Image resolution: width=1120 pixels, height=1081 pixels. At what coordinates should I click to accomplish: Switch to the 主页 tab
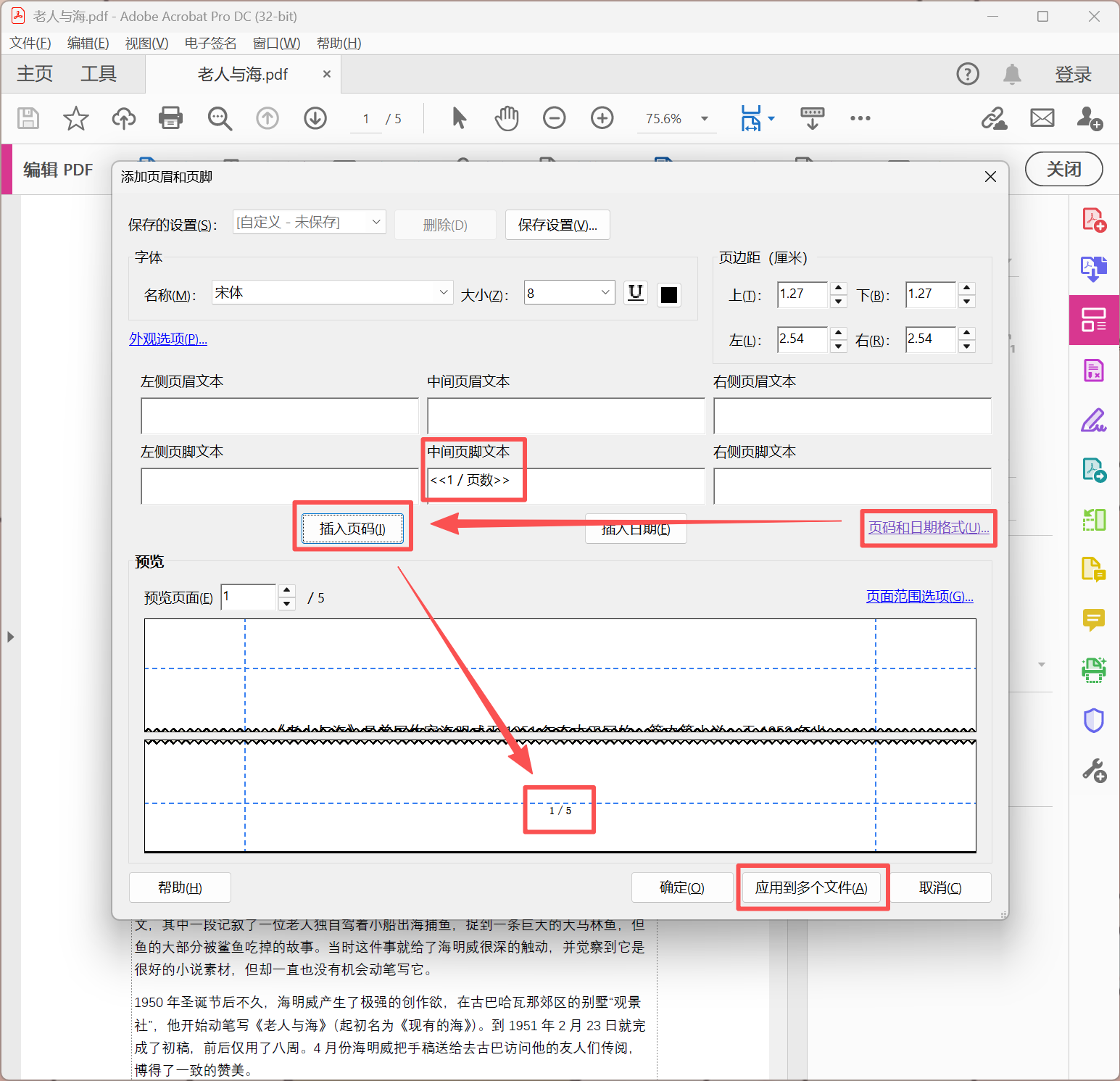[x=34, y=73]
